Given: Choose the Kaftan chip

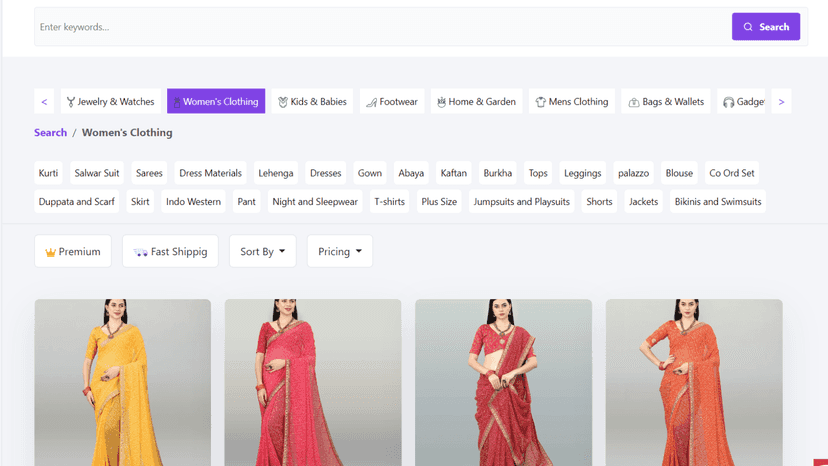Looking at the screenshot, I should [x=454, y=173].
